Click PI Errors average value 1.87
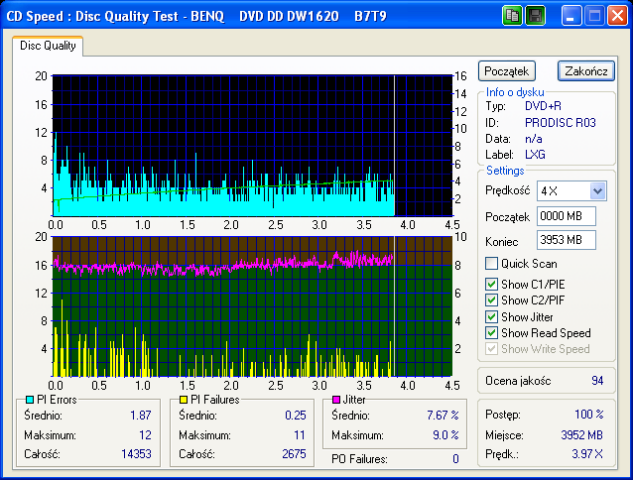Image resolution: width=633 pixels, height=480 pixels. (x=140, y=415)
